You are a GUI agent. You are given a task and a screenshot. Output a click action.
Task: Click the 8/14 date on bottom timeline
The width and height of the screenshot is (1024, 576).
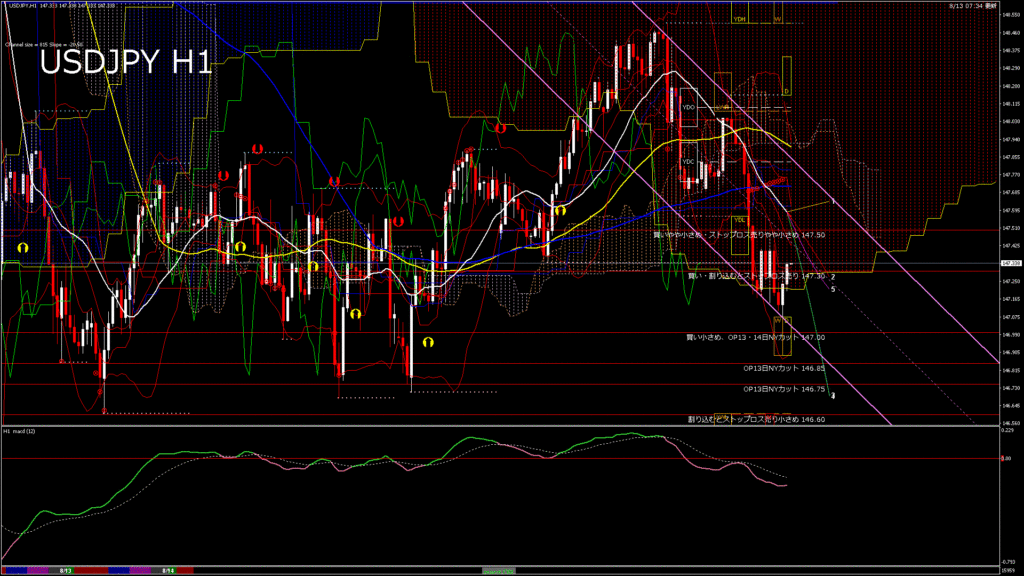pos(168,570)
